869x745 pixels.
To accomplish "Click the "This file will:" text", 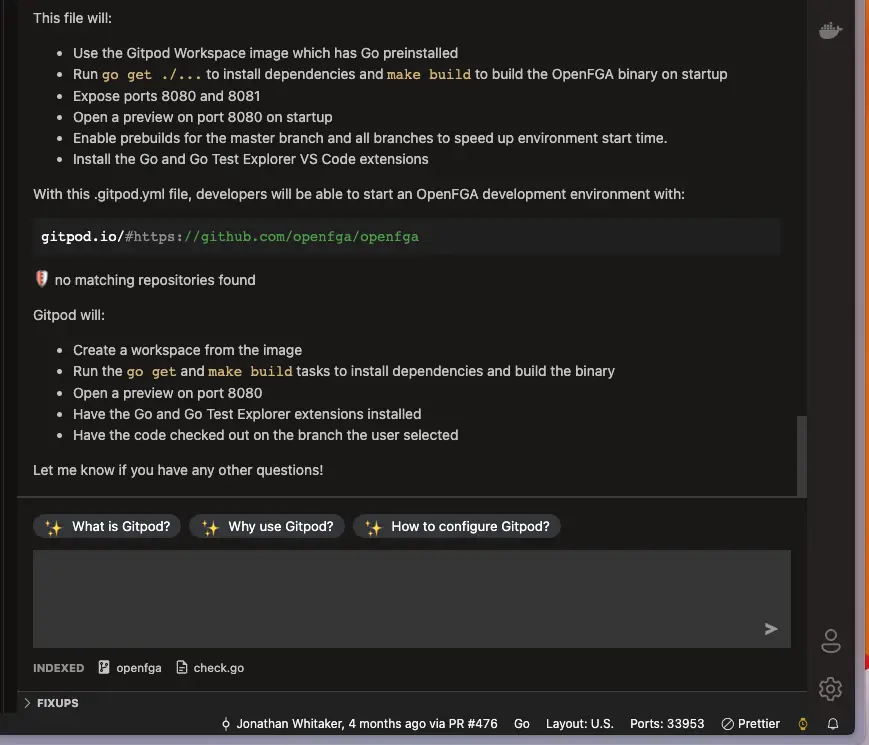I will (x=73, y=18).
